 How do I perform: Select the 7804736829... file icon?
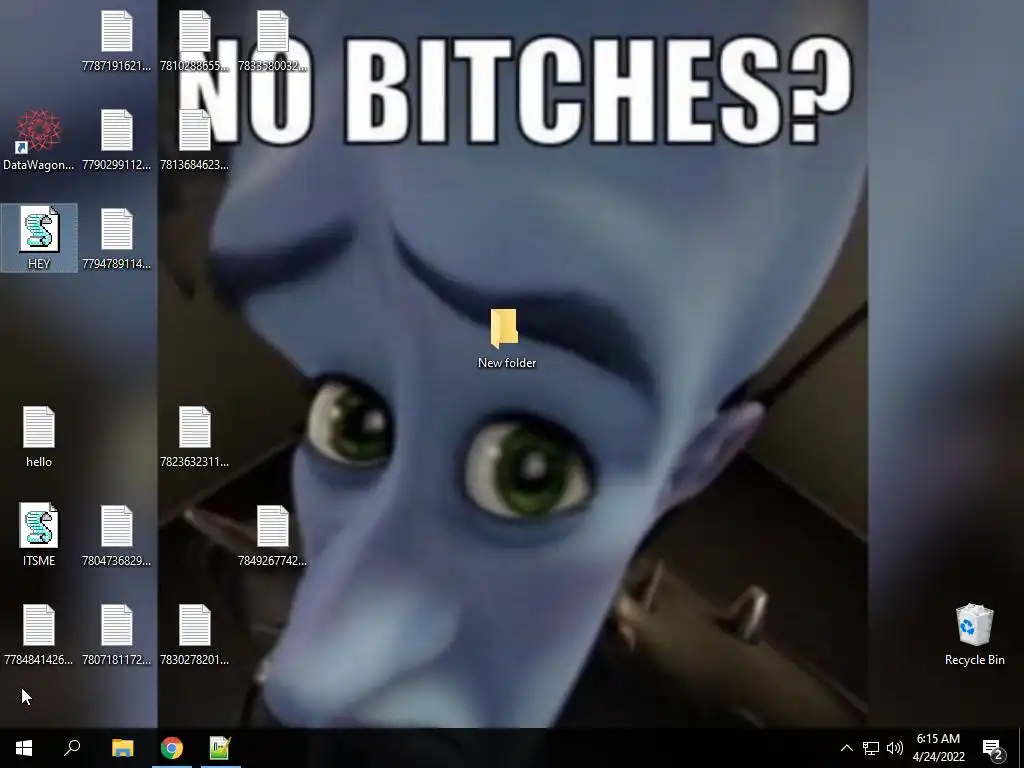pos(117,526)
